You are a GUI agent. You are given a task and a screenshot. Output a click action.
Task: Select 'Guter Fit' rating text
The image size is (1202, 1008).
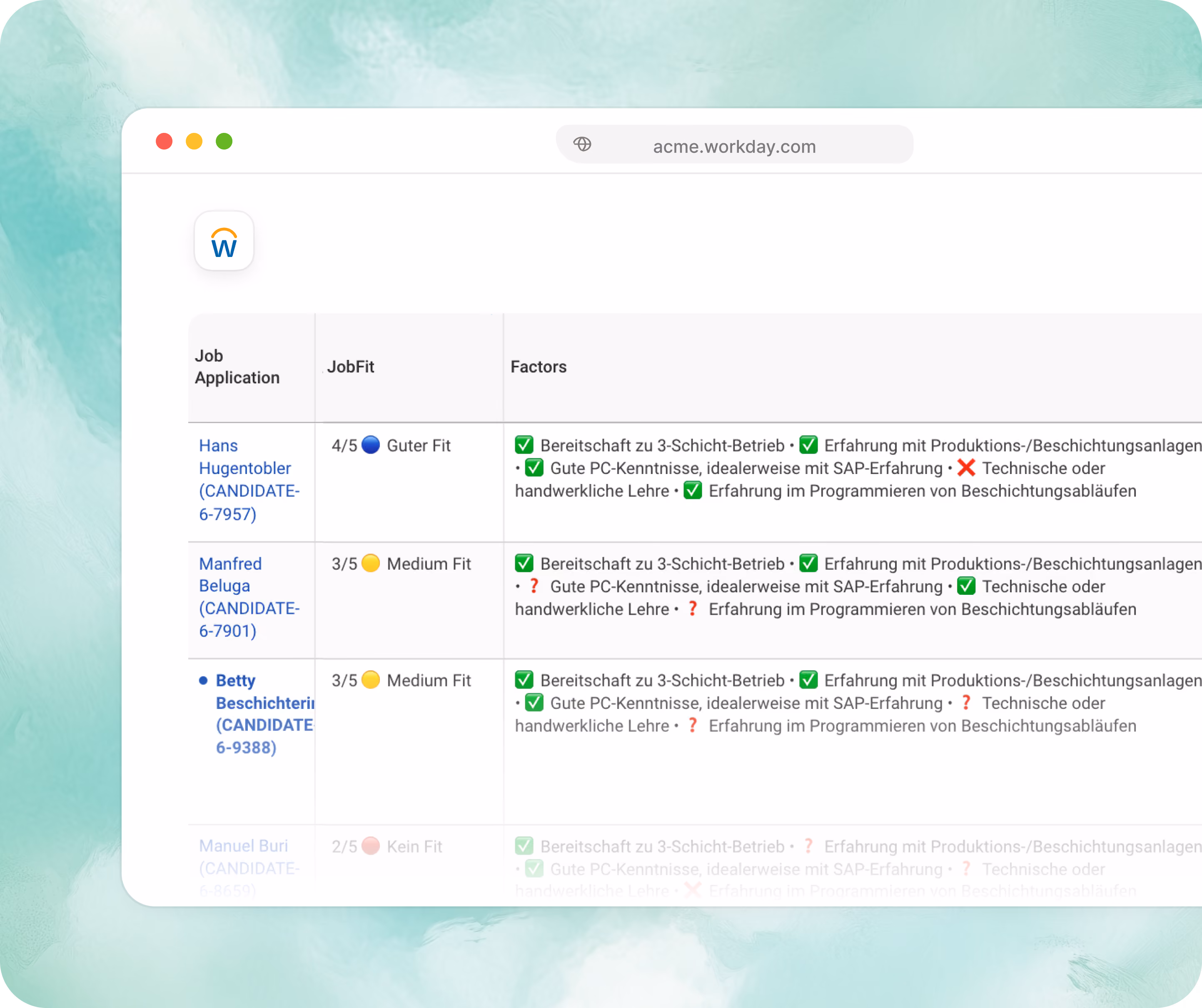(x=419, y=445)
